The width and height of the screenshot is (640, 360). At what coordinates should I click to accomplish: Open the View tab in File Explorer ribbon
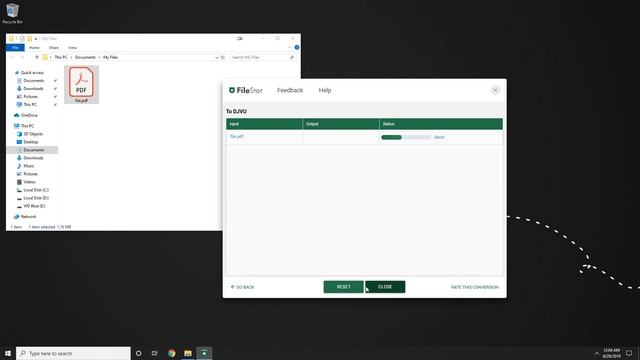tap(72, 48)
